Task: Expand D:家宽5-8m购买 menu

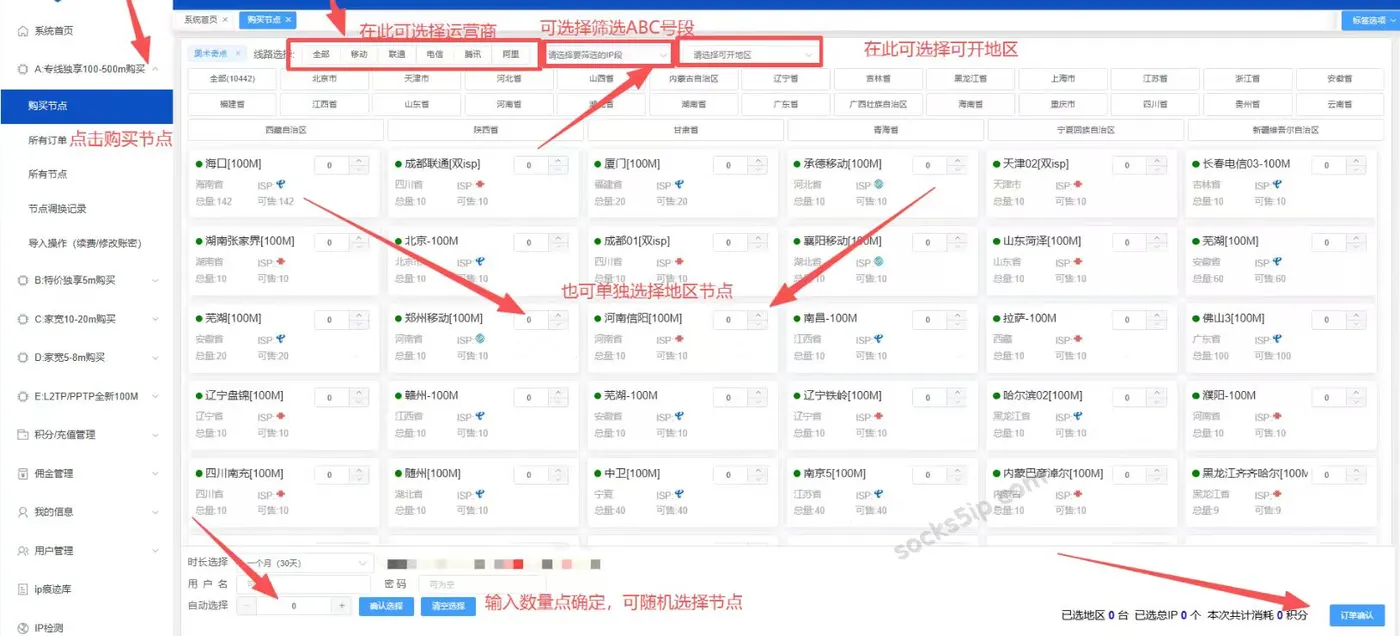Action: click(x=155, y=357)
